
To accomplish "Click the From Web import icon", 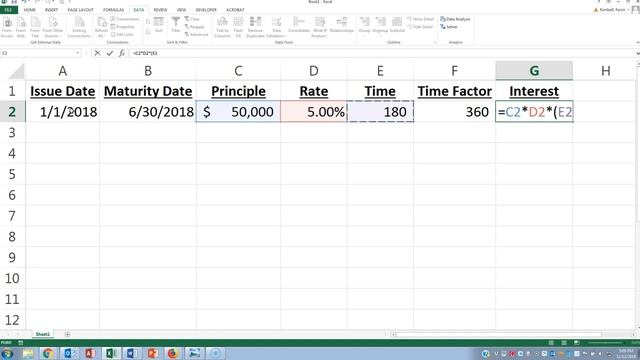I will (x=21, y=27).
